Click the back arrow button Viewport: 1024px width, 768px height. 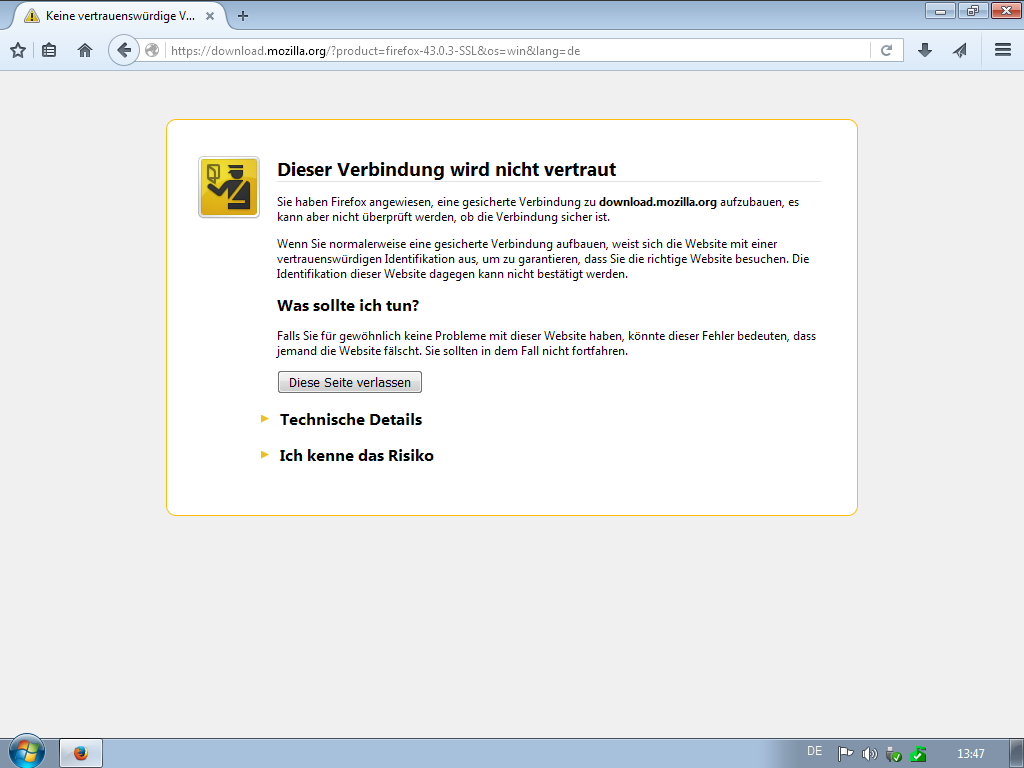click(x=124, y=50)
